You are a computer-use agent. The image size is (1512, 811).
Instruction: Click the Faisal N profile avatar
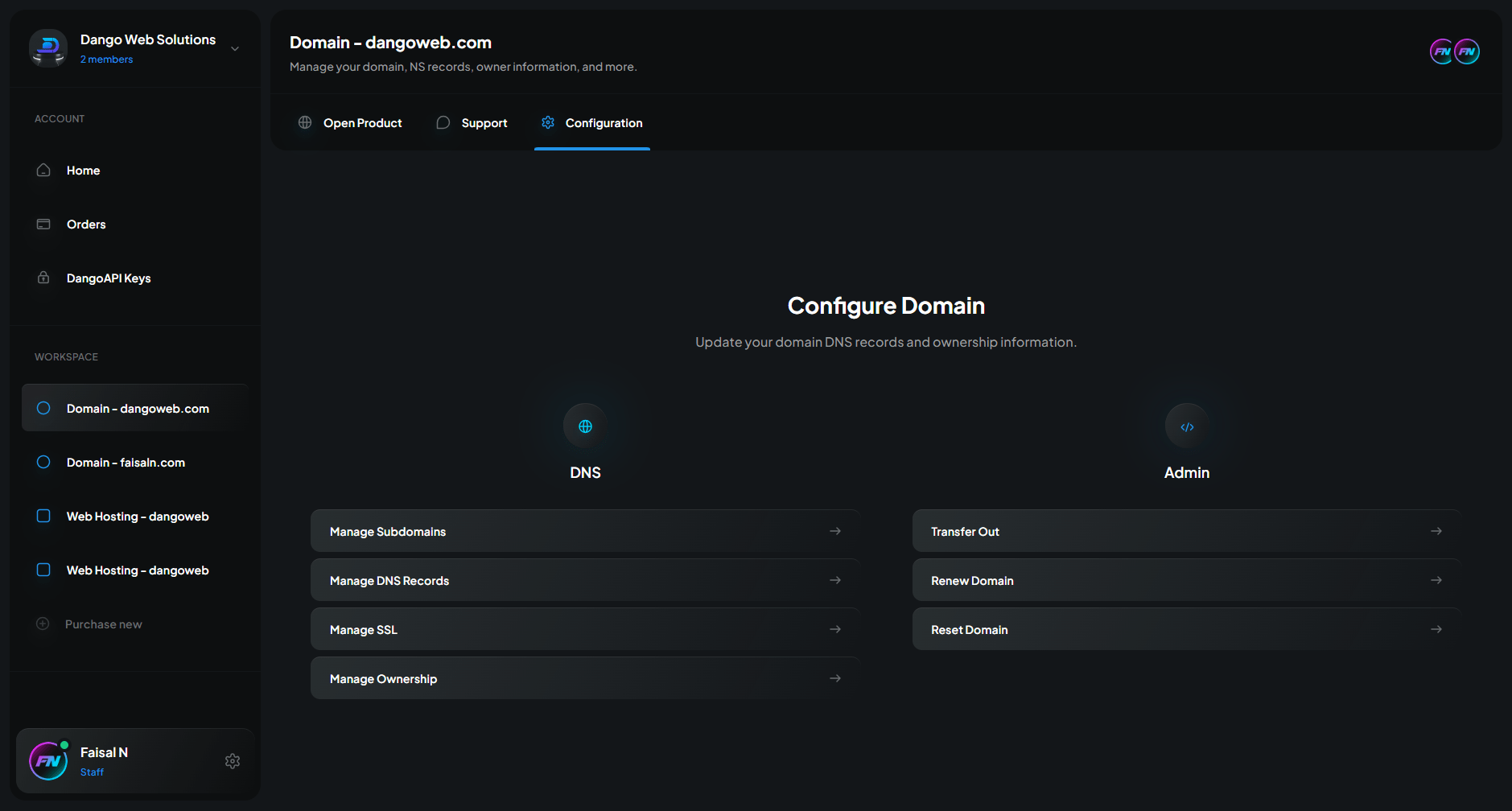(x=48, y=761)
